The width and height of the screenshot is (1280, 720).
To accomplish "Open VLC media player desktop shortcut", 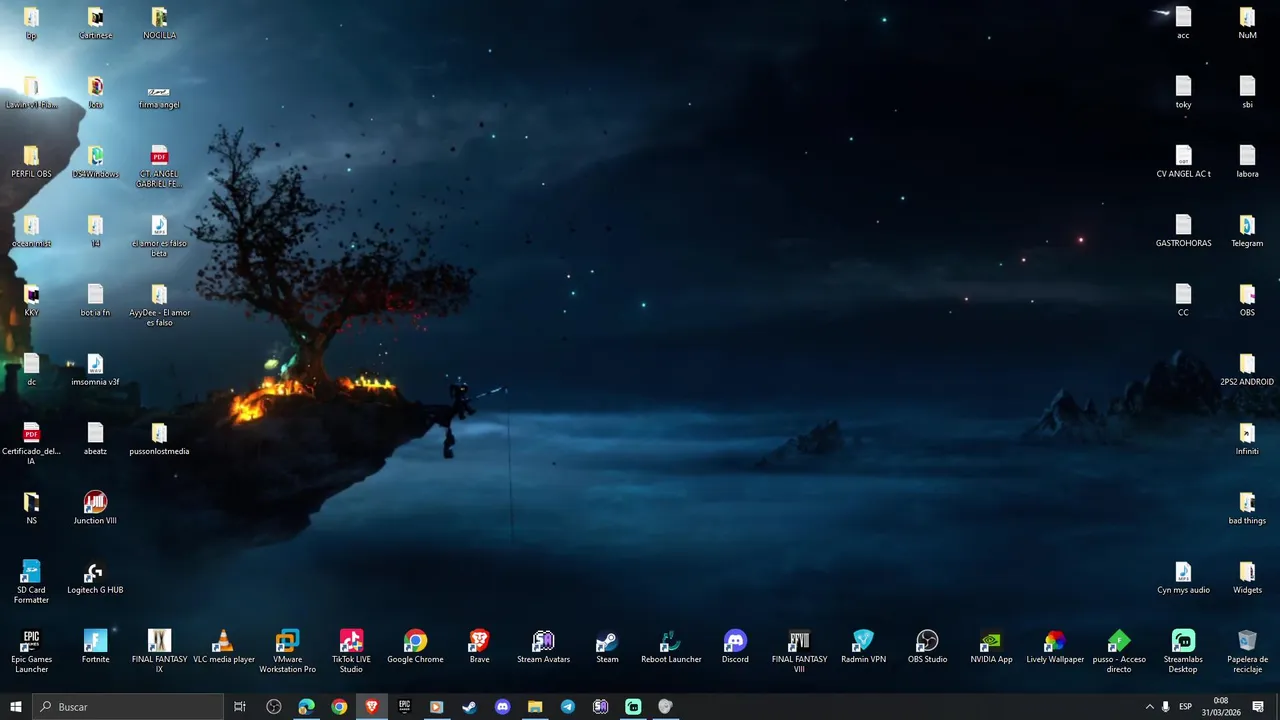I will 223,647.
